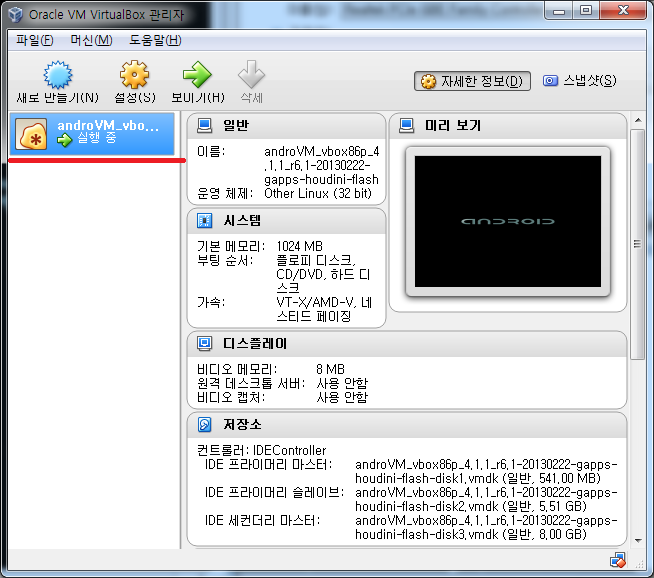Click the machine name value in General
The image size is (654, 578).
[x=322, y=166]
